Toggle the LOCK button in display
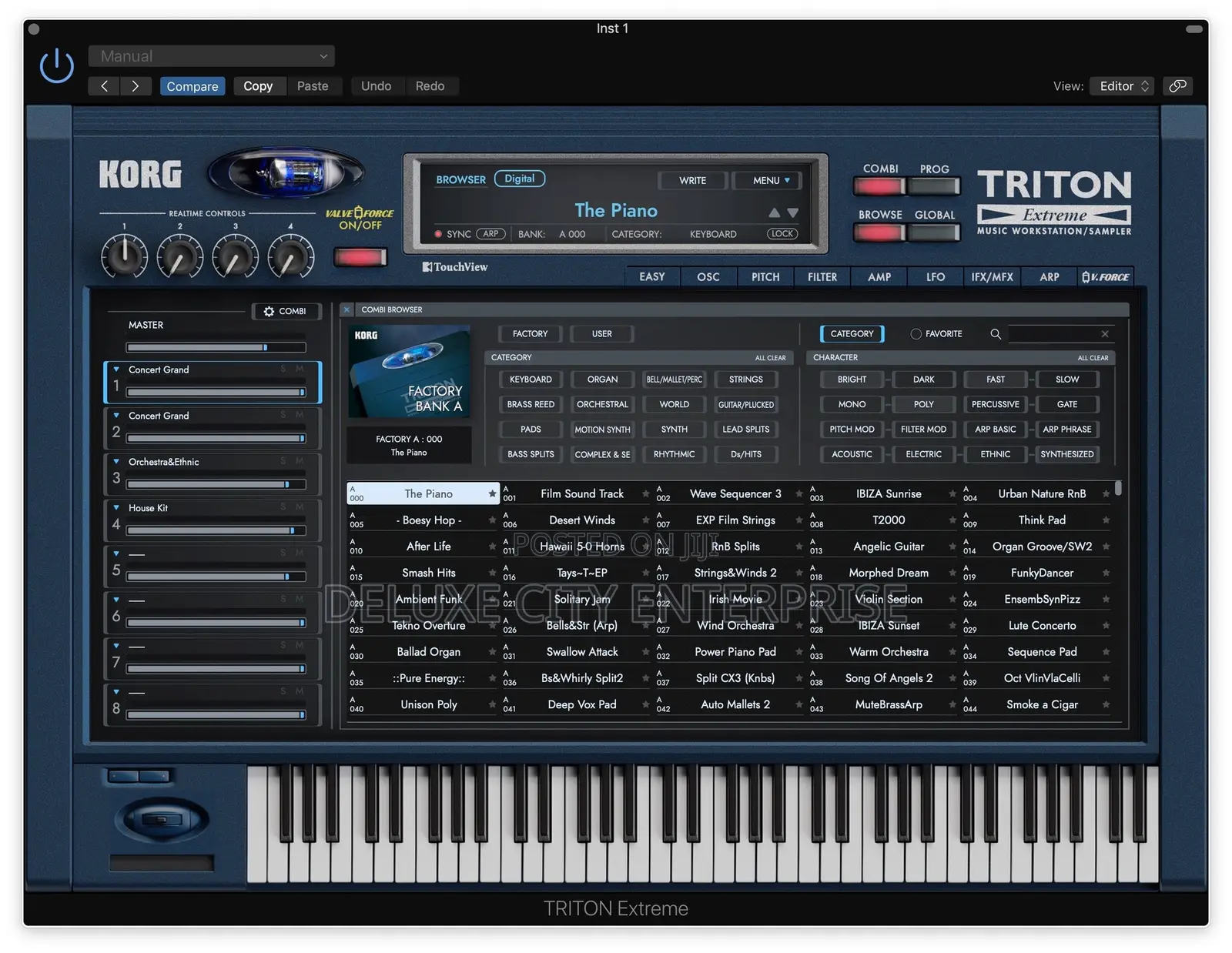 [x=782, y=234]
